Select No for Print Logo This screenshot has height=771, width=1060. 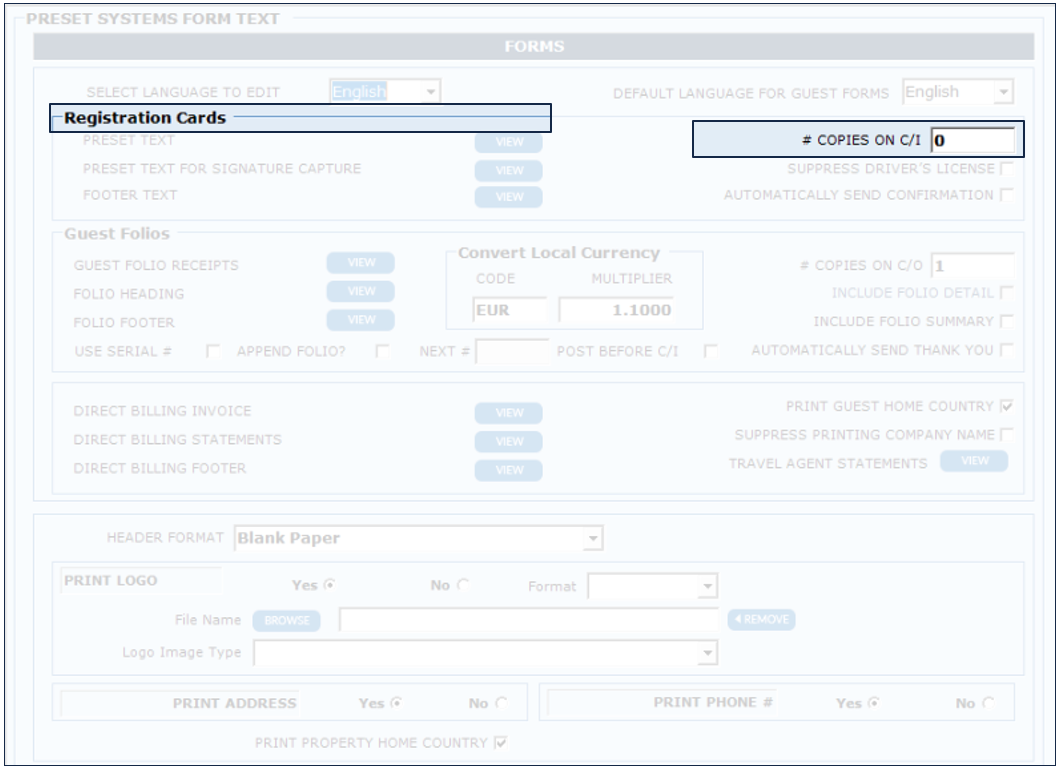click(x=463, y=586)
